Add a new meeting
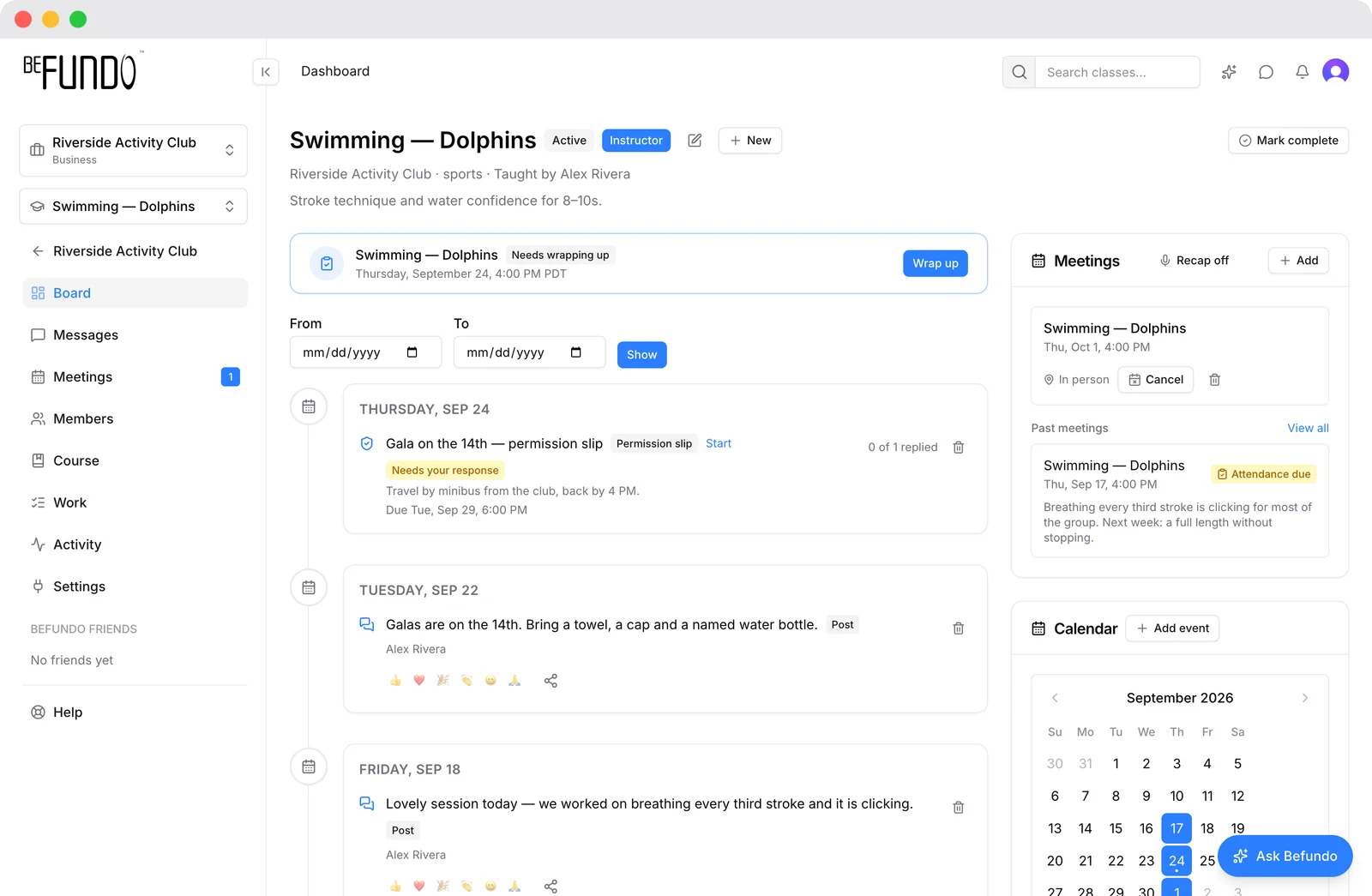 1298,261
